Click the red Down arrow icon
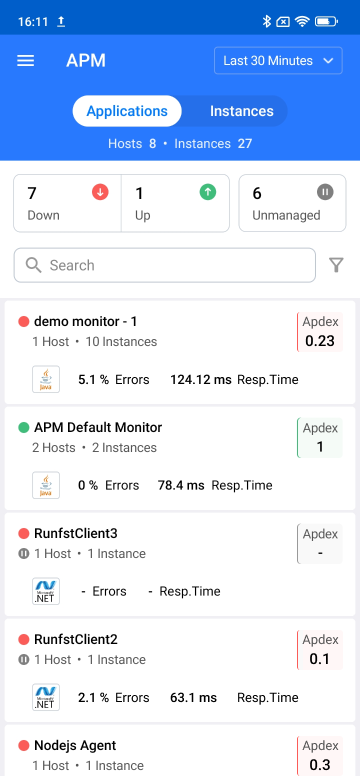This screenshot has height=776, width=360. [x=100, y=192]
